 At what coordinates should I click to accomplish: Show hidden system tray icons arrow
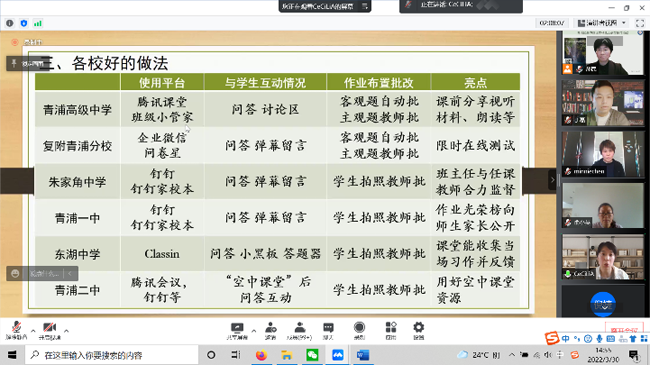(x=512, y=355)
